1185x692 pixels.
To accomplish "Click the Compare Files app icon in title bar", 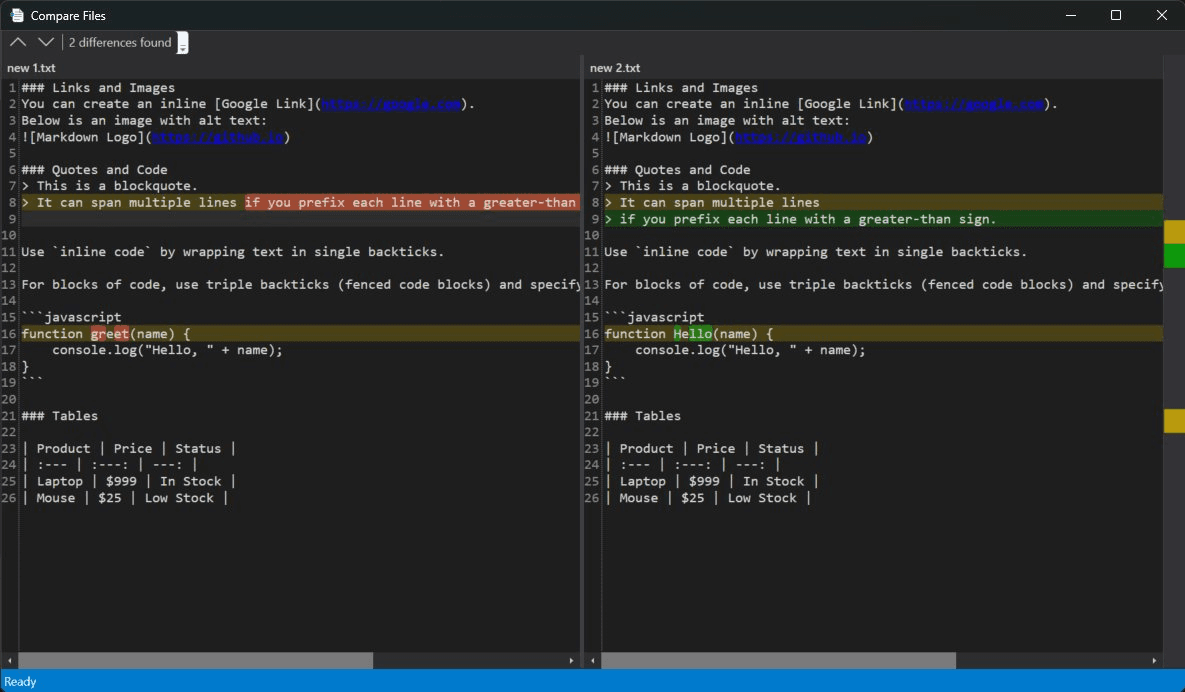I will point(17,15).
